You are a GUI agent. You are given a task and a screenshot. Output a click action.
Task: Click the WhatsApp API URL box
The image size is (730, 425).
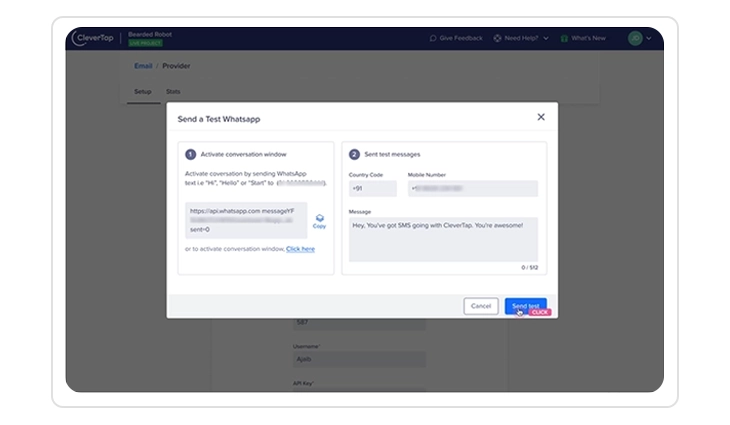click(x=246, y=220)
